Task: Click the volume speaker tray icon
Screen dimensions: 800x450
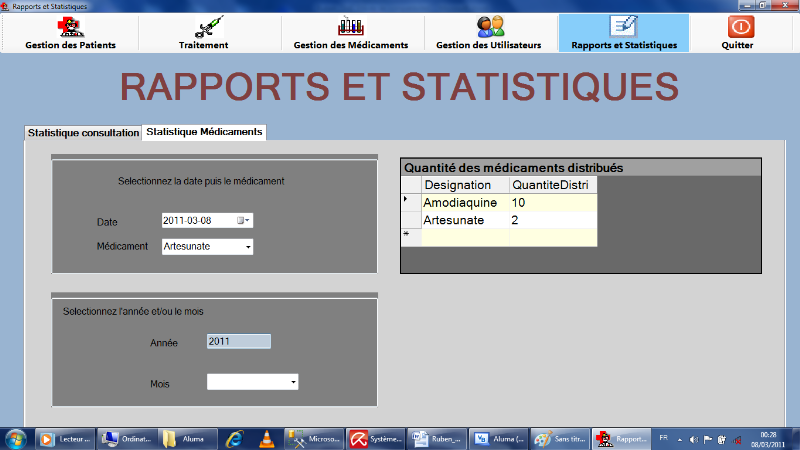Action: 693,439
